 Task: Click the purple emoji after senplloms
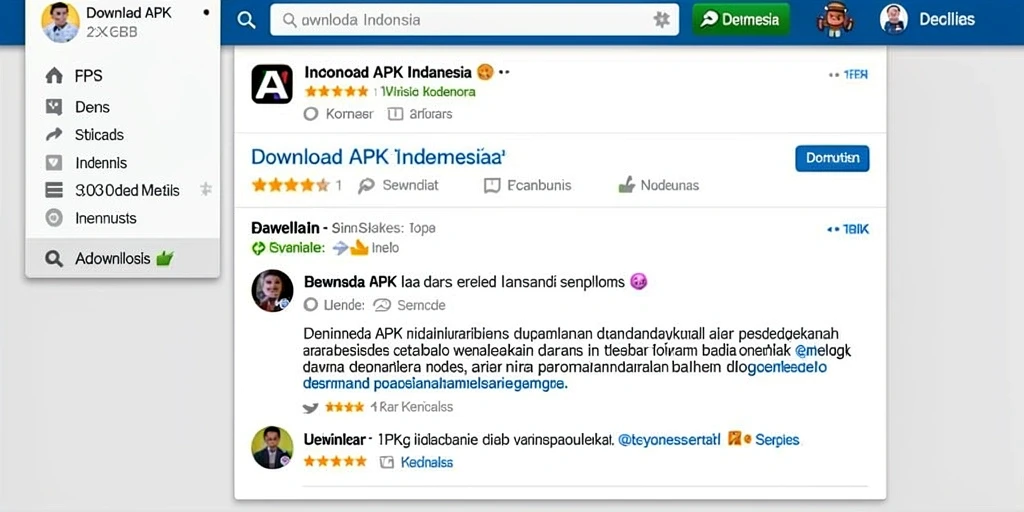[638, 282]
